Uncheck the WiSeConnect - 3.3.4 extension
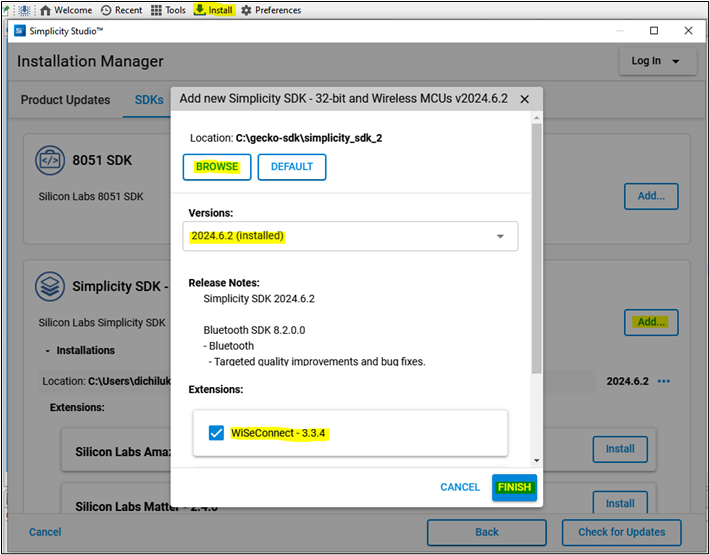The width and height of the screenshot is (710, 555). click(216, 433)
